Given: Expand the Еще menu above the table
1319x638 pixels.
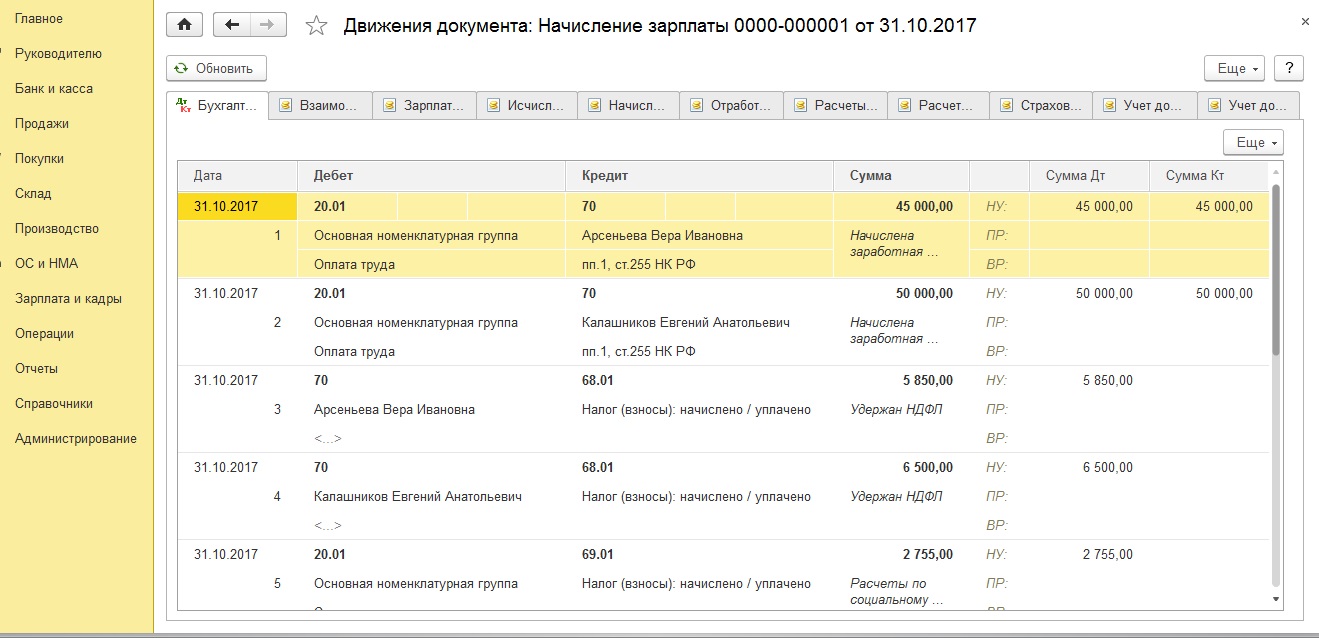Looking at the screenshot, I should click(x=1253, y=143).
